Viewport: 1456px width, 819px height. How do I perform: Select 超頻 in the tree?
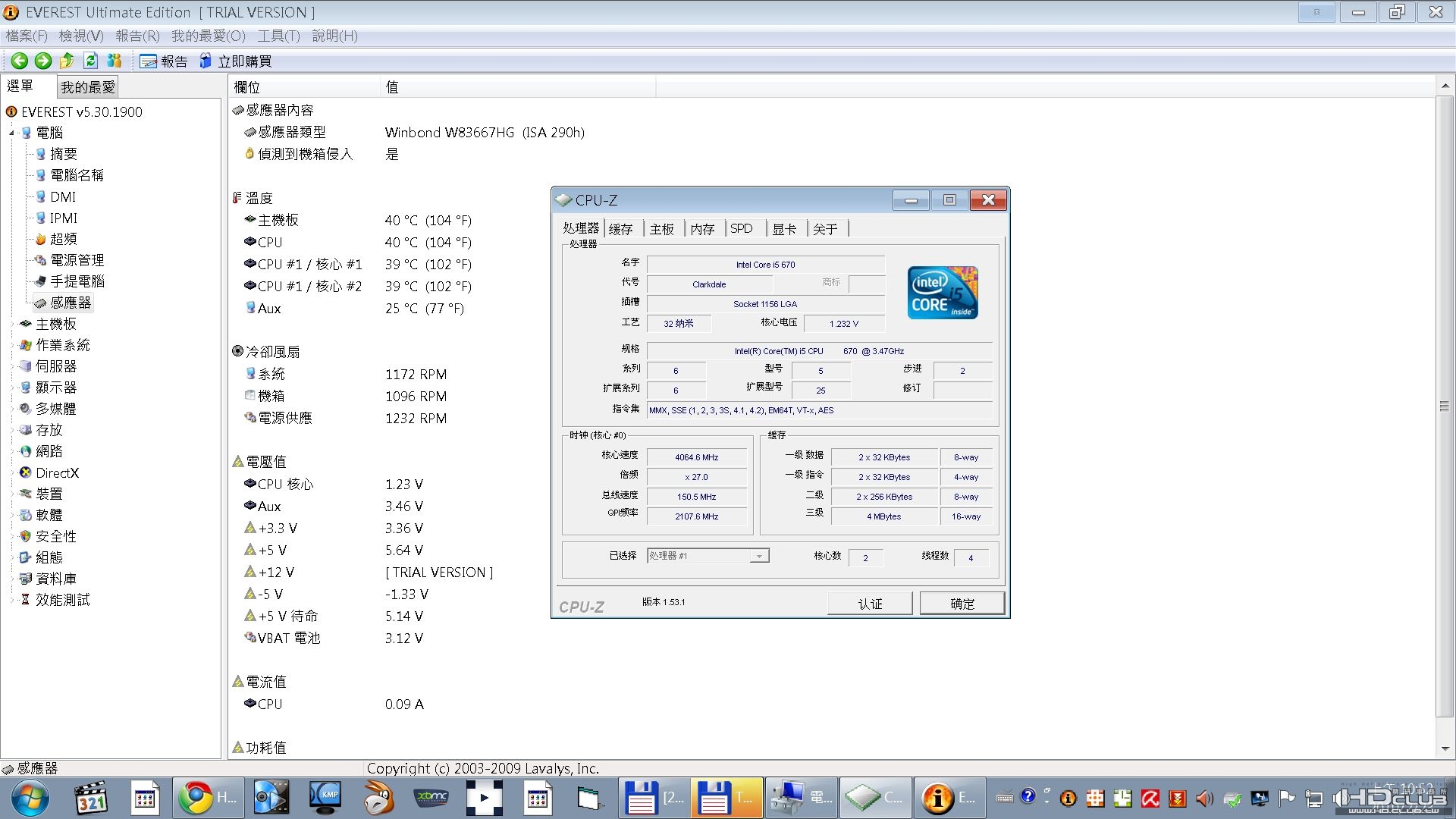tap(63, 239)
